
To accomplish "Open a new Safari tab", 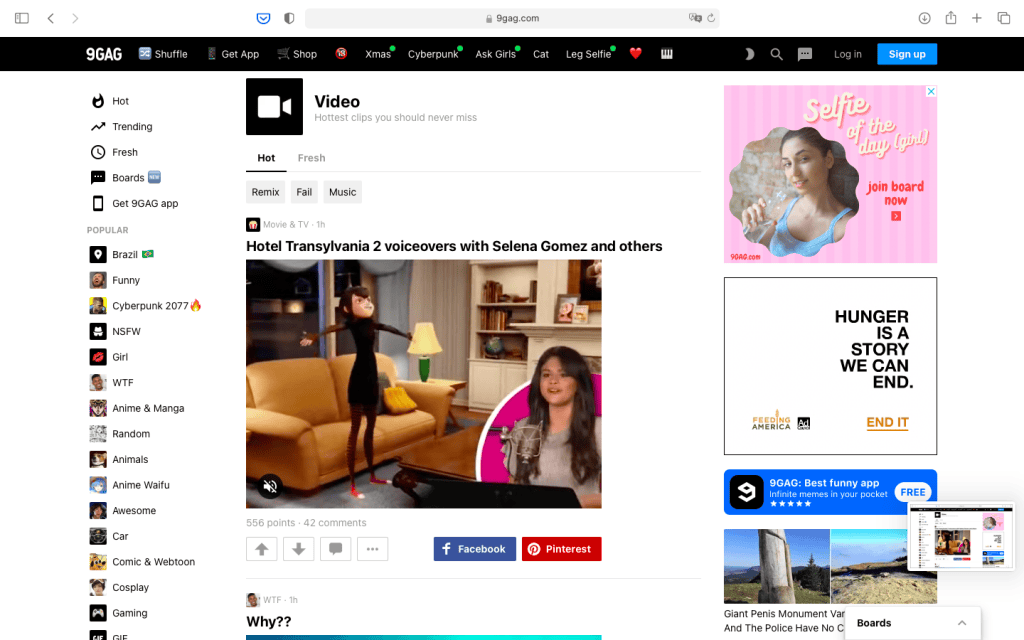I will pos(976,18).
